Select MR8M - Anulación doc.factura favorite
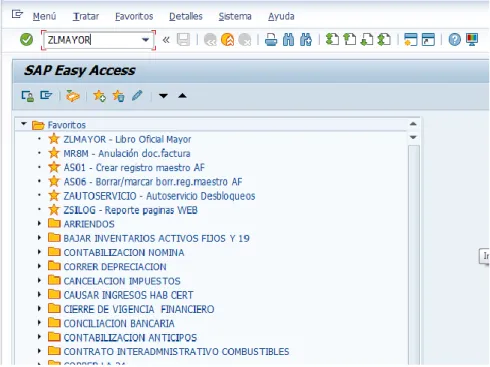 [x=127, y=154]
